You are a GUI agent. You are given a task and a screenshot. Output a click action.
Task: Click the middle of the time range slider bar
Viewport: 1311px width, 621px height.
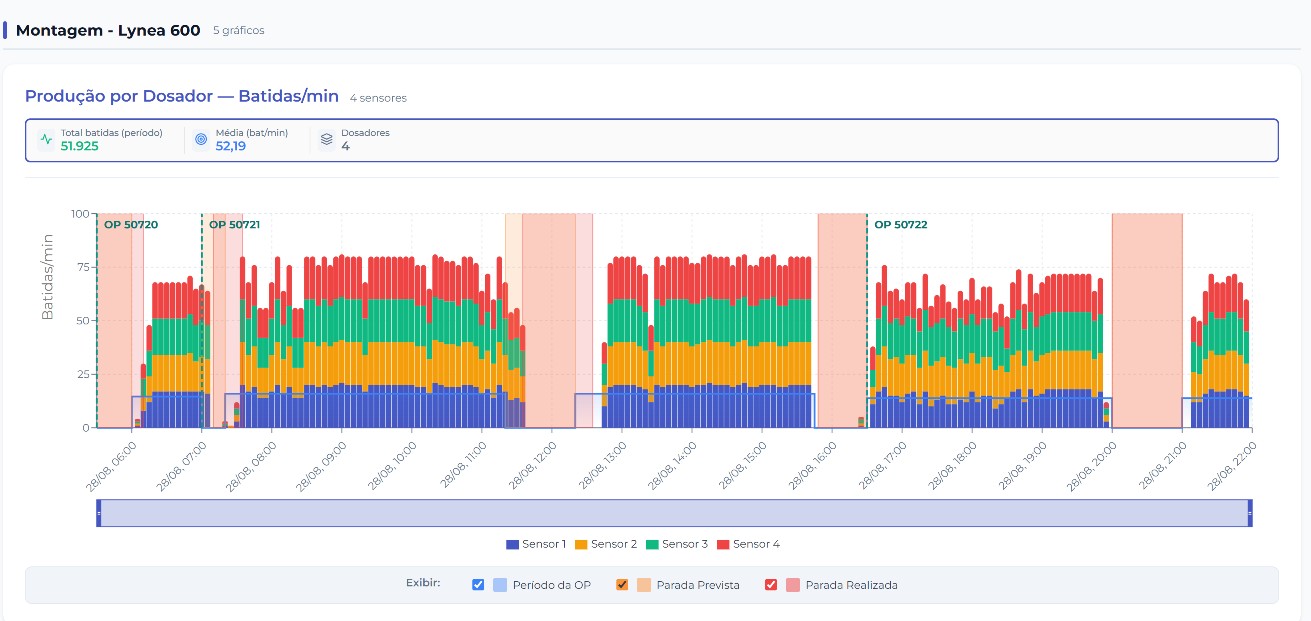(x=674, y=513)
